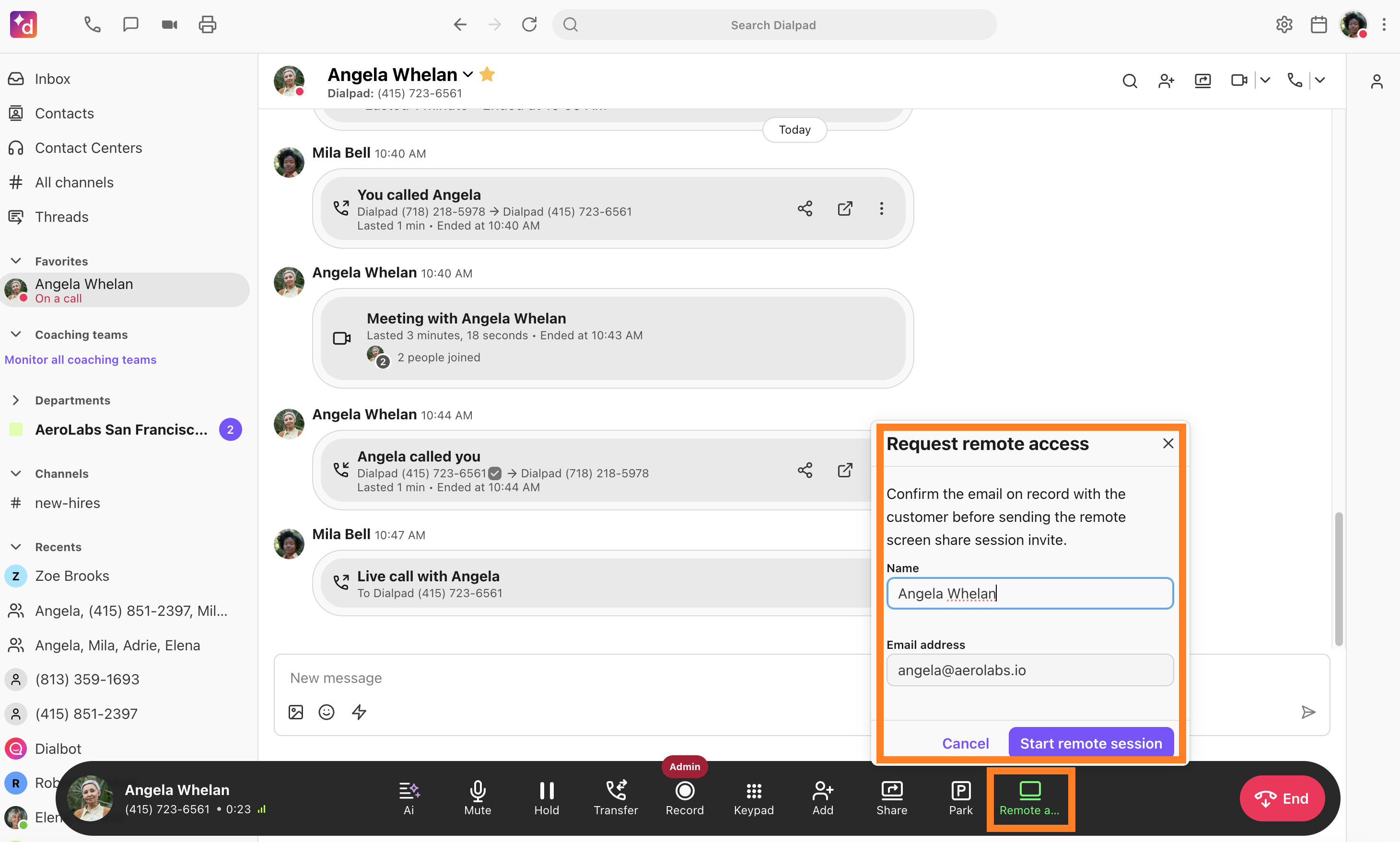This screenshot has width=1400, height=842.
Task: Open the video call options chevron
Action: tap(1265, 81)
